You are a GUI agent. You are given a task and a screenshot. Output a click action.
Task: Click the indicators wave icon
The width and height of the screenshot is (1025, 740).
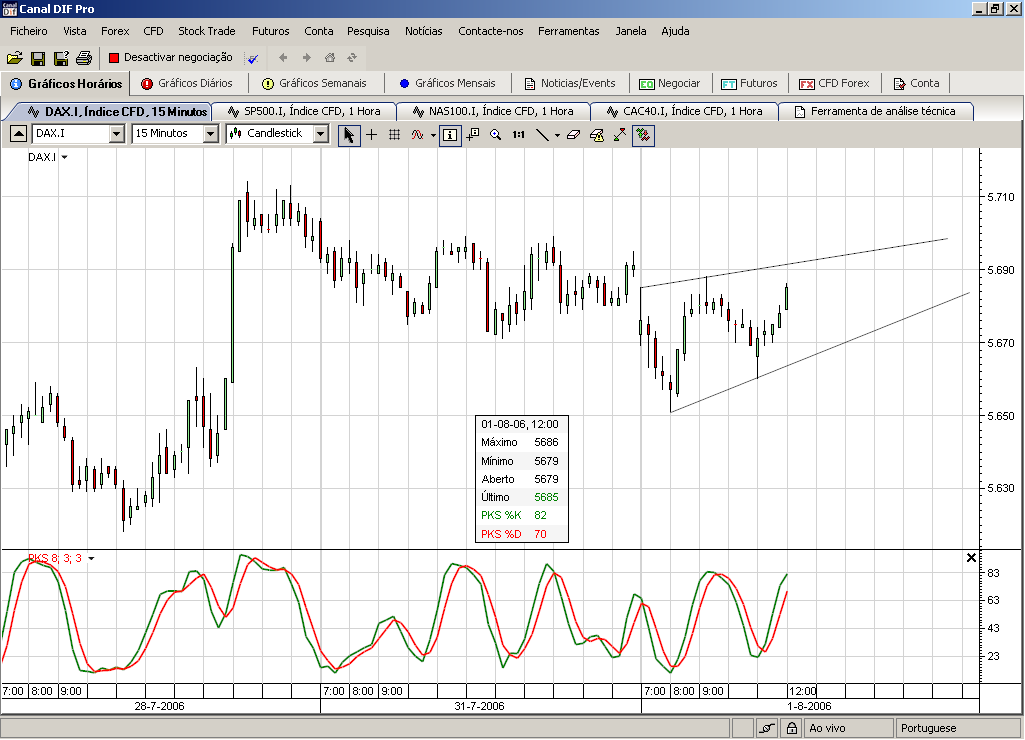point(417,135)
